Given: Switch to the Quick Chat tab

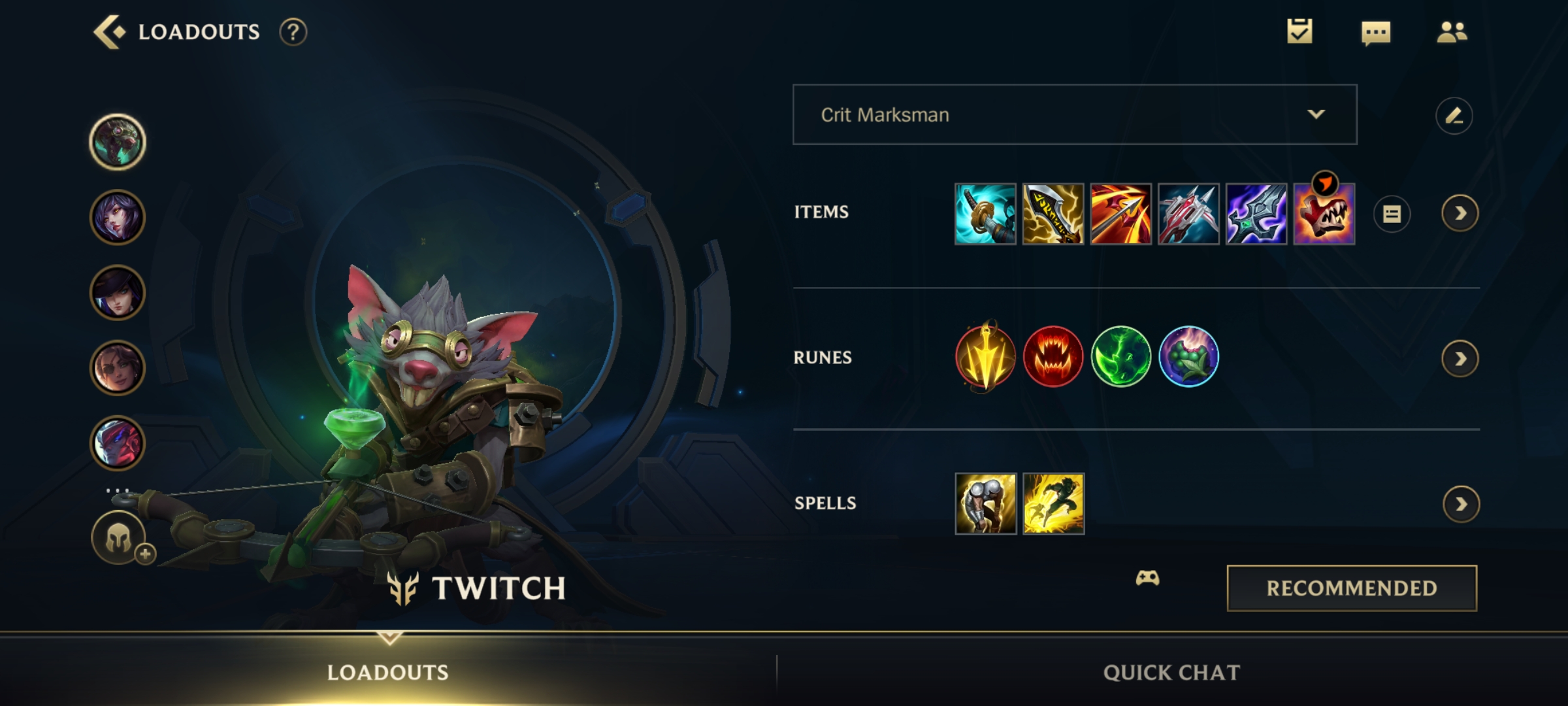Looking at the screenshot, I should coord(1172,672).
